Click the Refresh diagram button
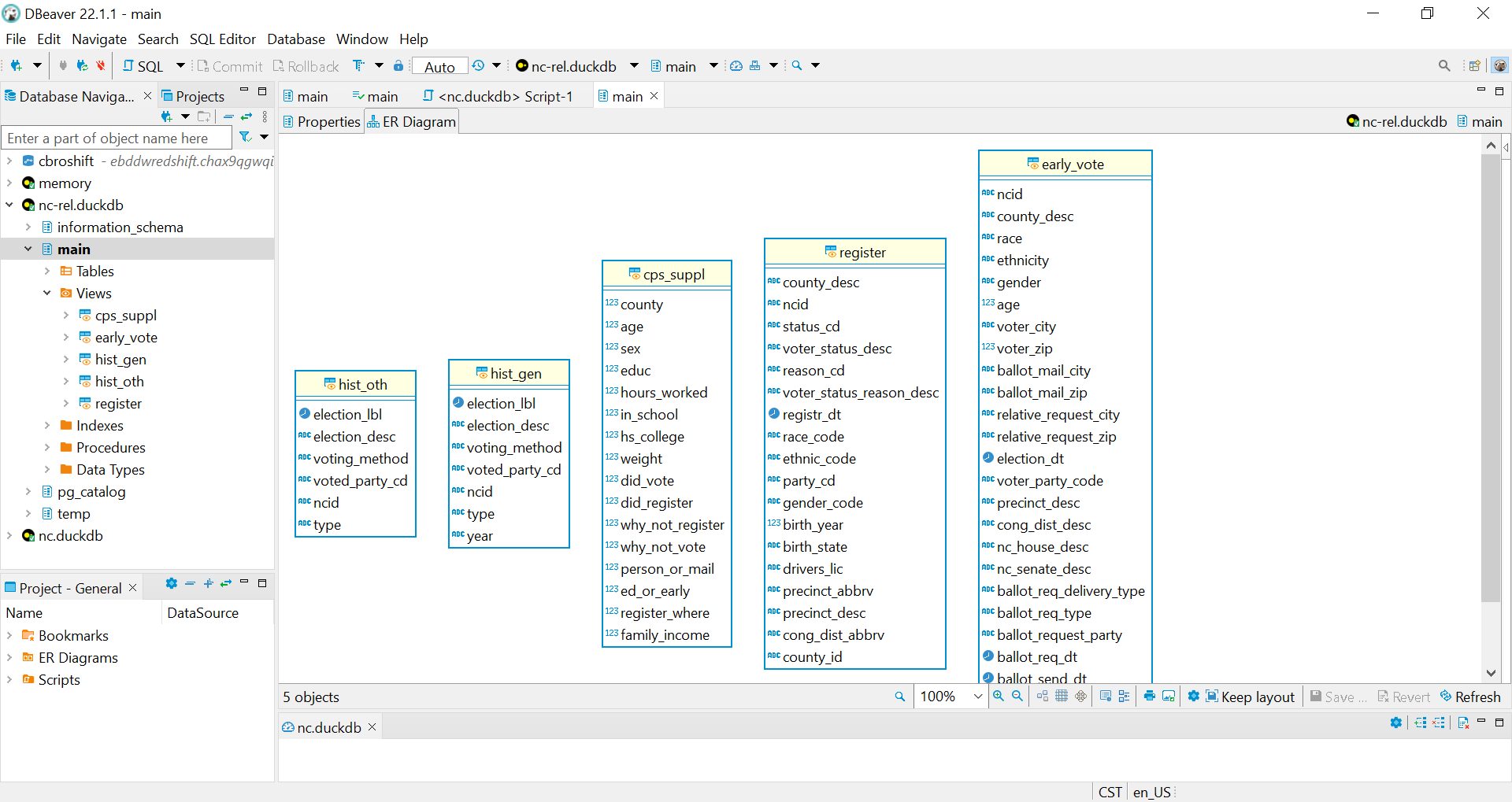Image resolution: width=1512 pixels, height=802 pixels. pyautogui.click(x=1470, y=697)
